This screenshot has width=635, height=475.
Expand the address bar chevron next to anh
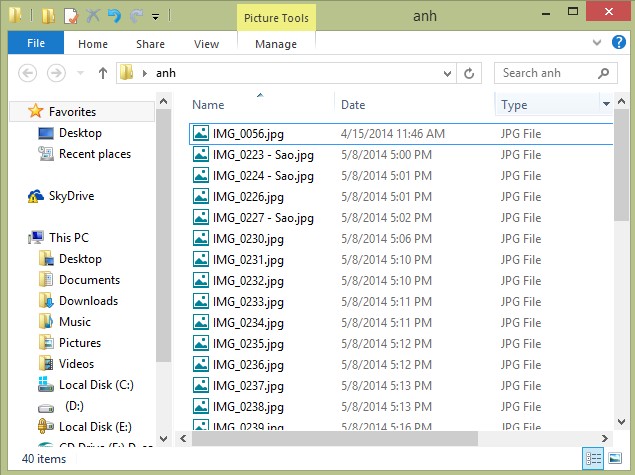coord(145,73)
